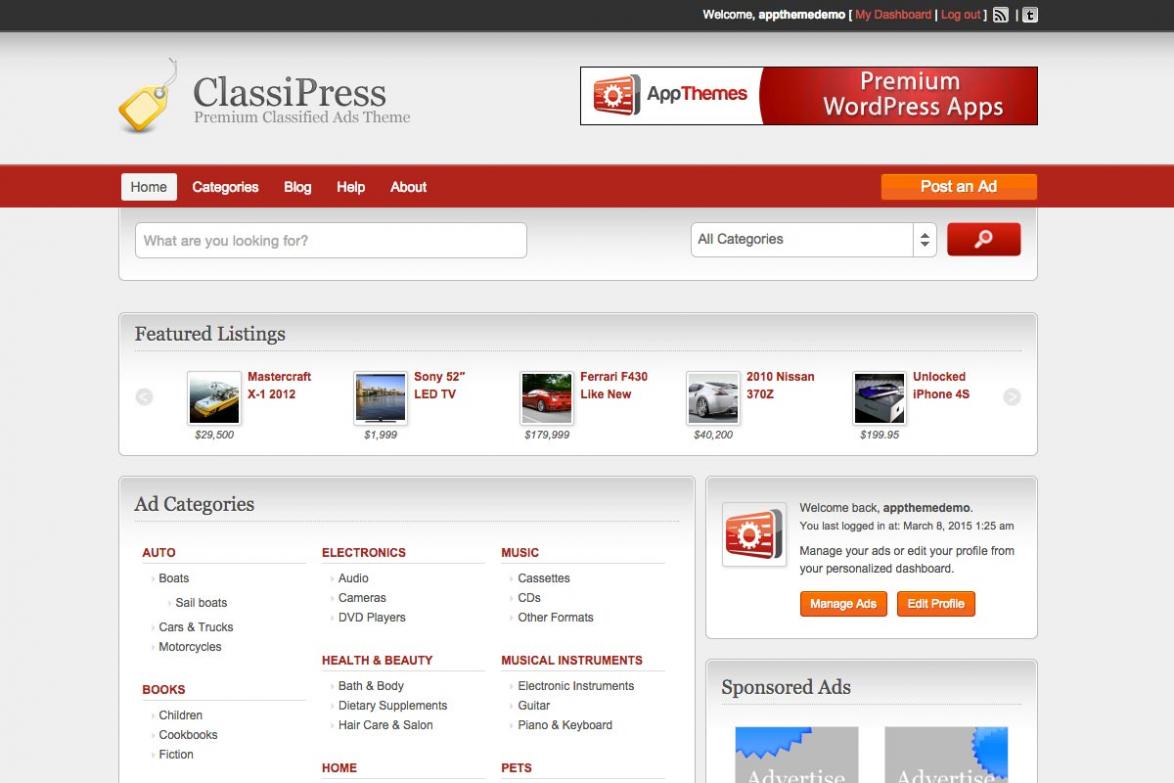Open the My Dashboard link
The height and width of the screenshot is (783, 1174).
(x=893, y=15)
